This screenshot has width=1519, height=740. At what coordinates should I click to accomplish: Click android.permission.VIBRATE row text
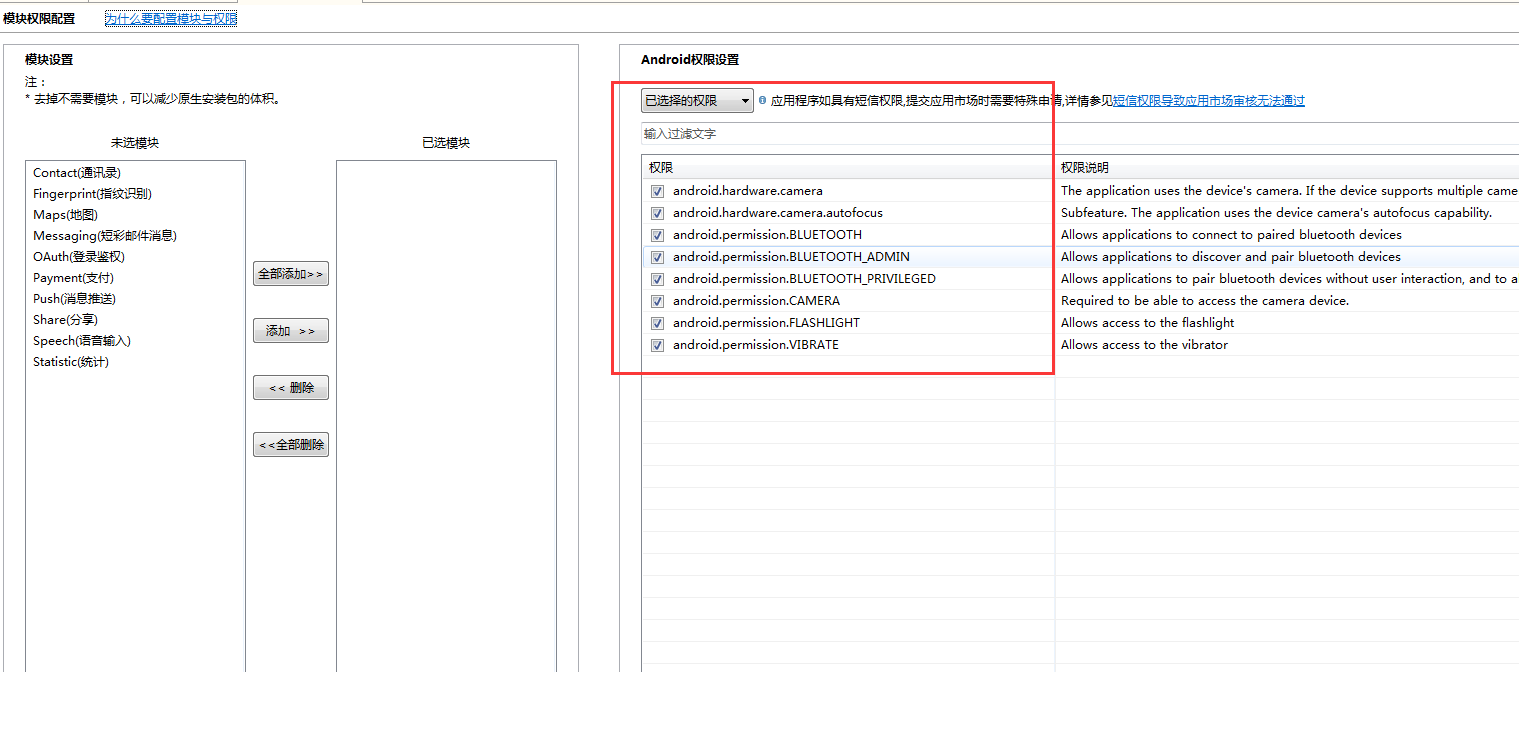click(x=756, y=345)
